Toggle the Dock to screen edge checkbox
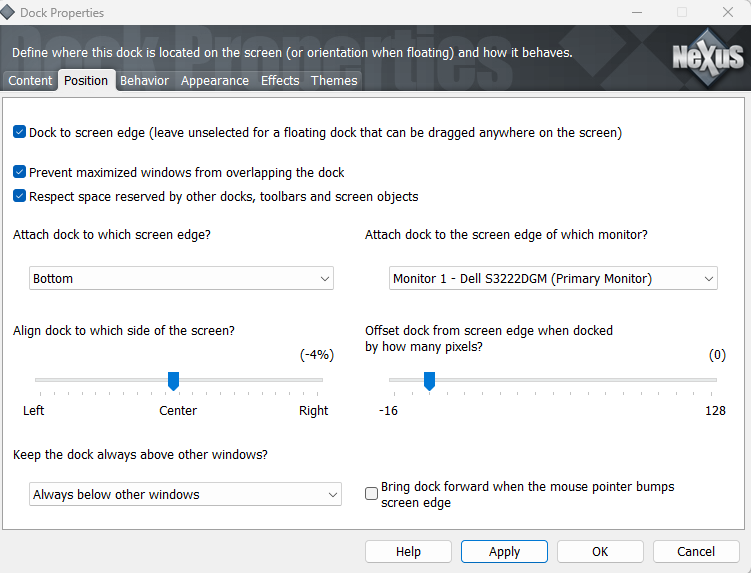Image resolution: width=751 pixels, height=573 pixels. pyautogui.click(x=20, y=132)
